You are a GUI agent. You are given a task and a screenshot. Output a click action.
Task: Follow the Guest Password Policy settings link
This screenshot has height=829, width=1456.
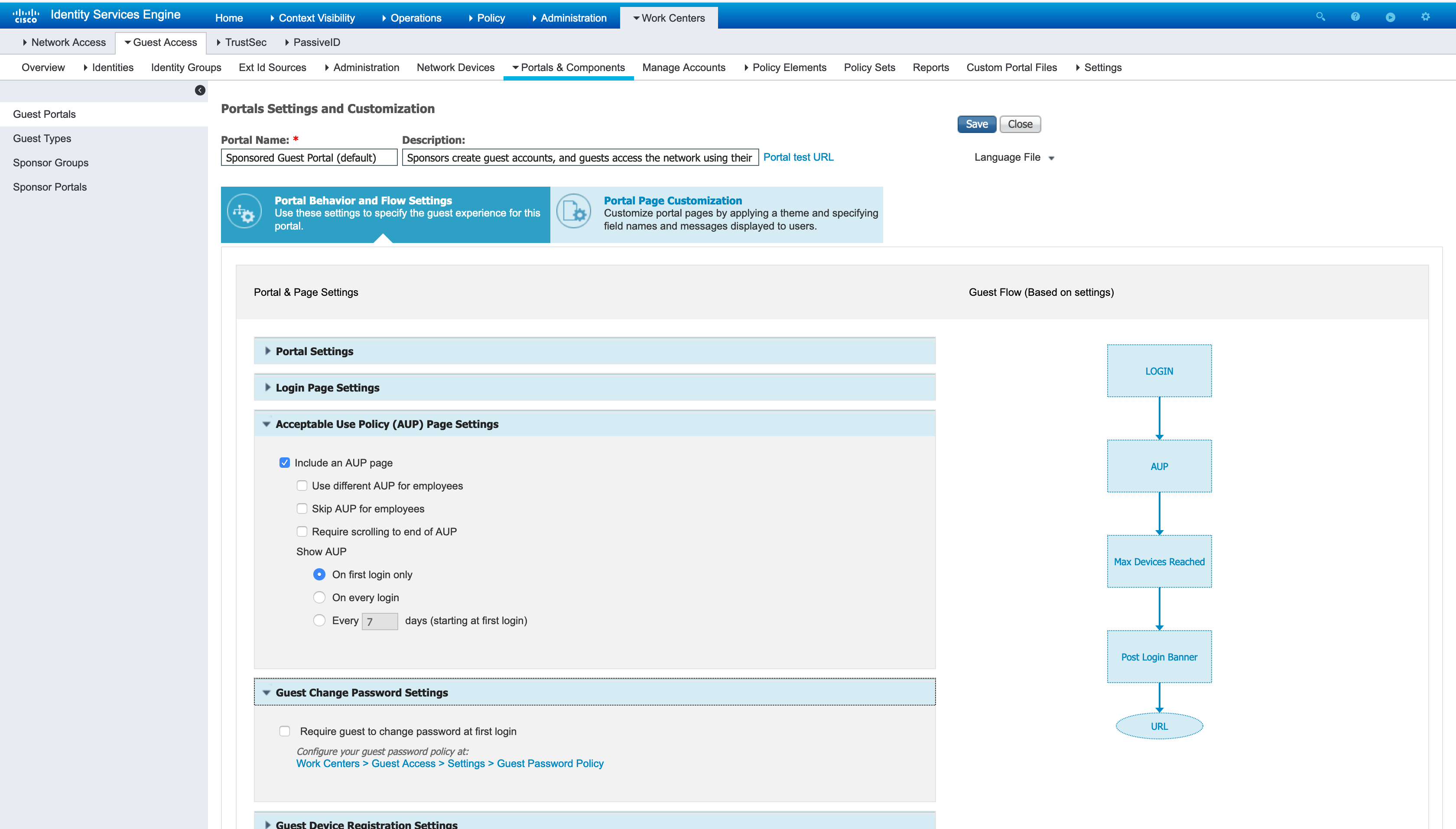449,763
